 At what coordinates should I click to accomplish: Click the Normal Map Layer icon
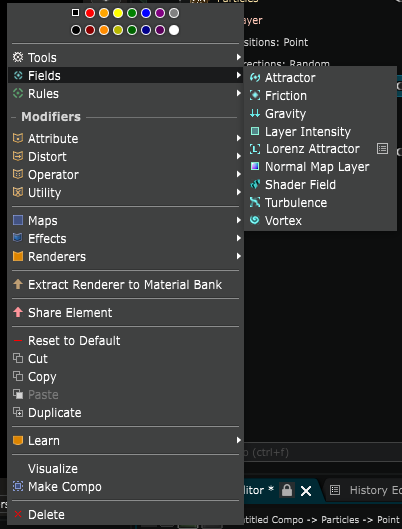[255, 166]
